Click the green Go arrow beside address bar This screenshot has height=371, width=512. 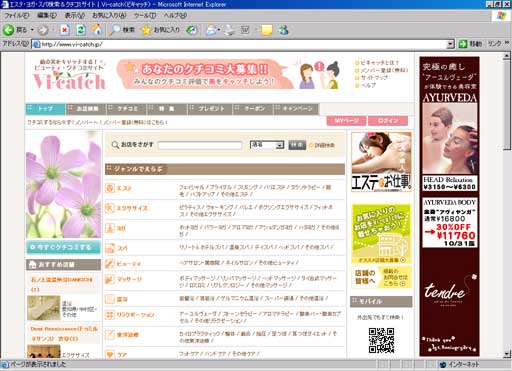[x=463, y=44]
